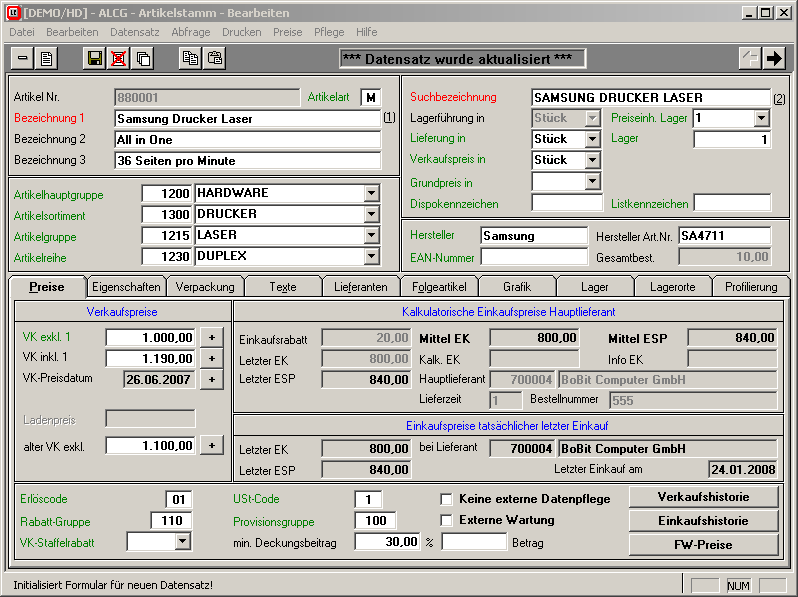Image resolution: width=798 pixels, height=597 pixels.
Task: Switch to the Lieferanten tab
Action: 360,287
